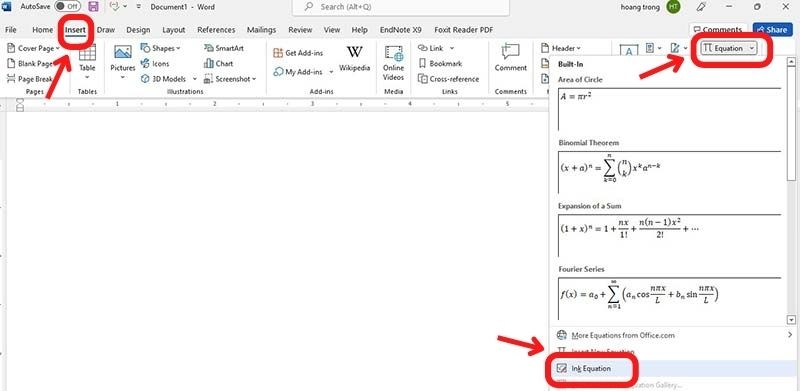Viewport: 800px width, 391px height.
Task: Select the Area of Circle equation
Action: pyautogui.click(x=669, y=110)
